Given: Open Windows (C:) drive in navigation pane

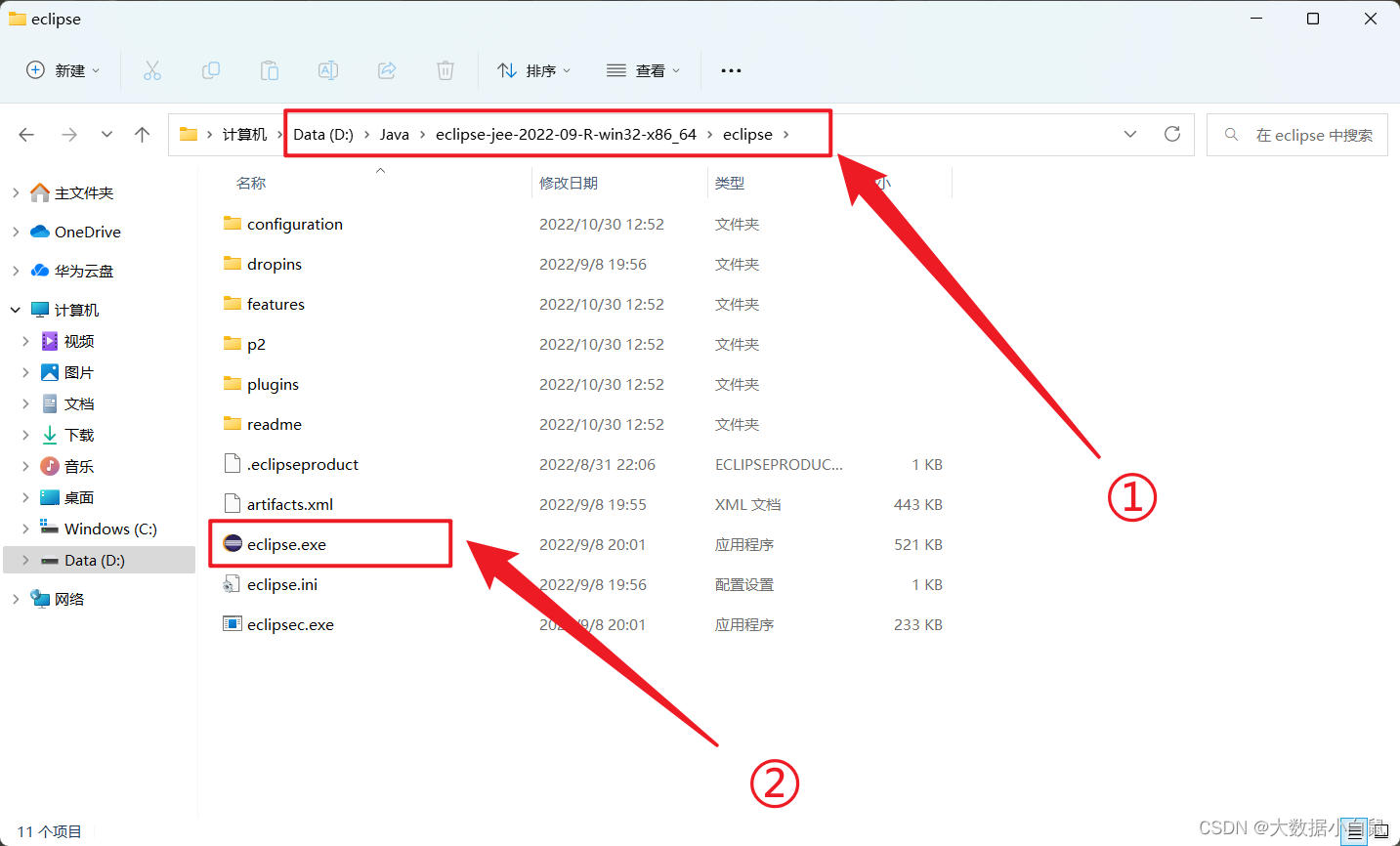Looking at the screenshot, I should (110, 529).
